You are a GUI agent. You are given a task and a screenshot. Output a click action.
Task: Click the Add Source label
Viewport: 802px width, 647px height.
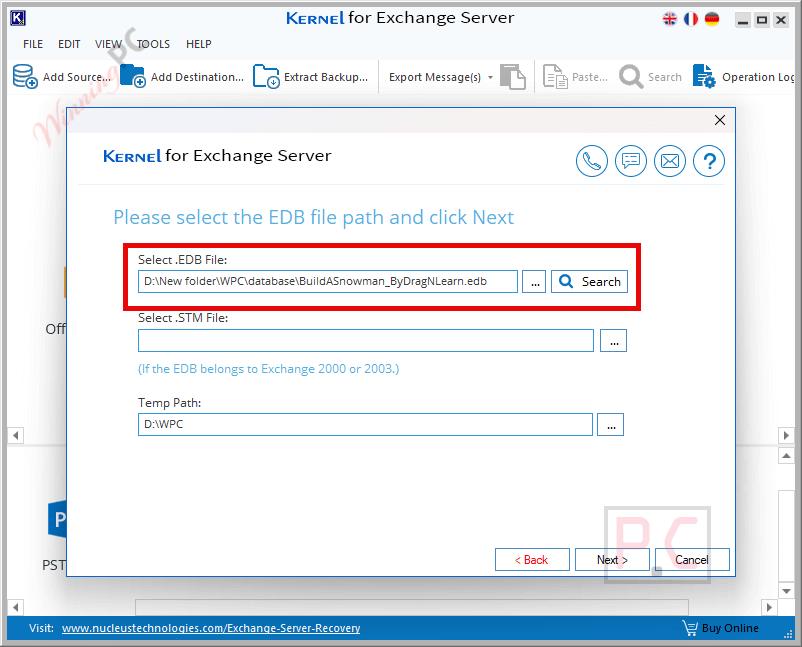(x=77, y=77)
